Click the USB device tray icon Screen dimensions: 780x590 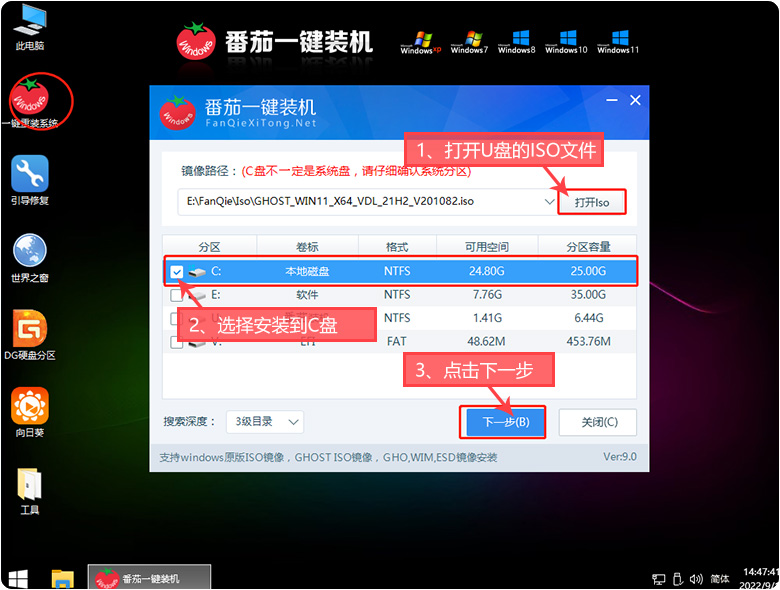(x=678, y=579)
